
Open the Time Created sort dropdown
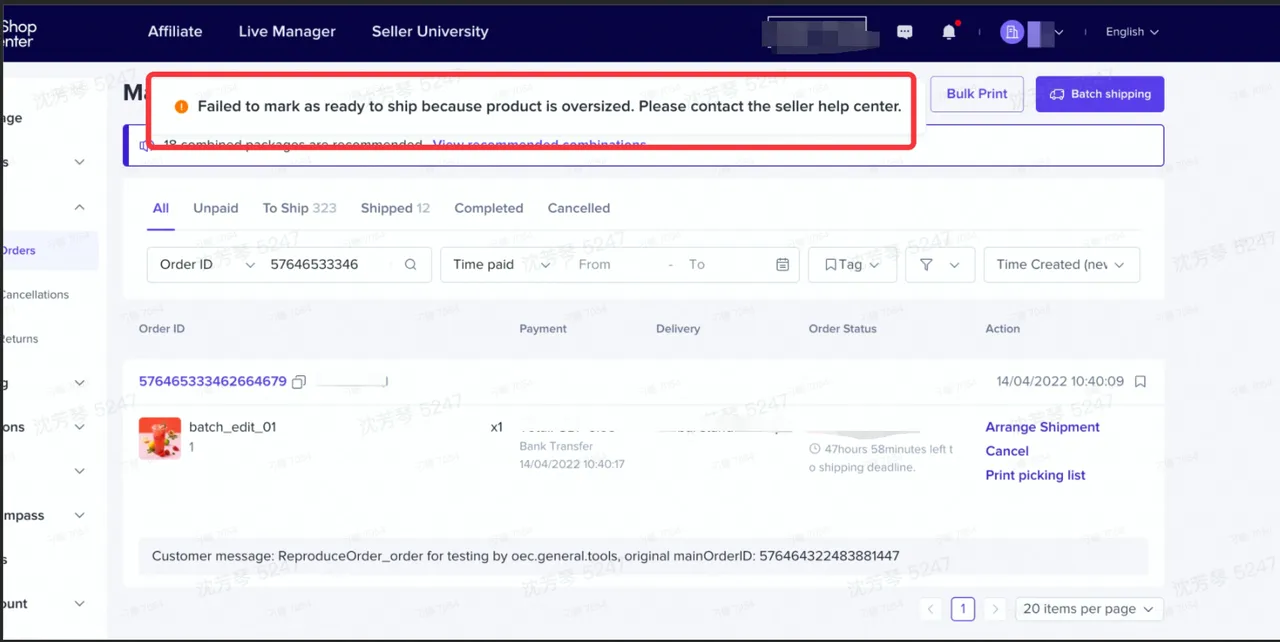1061,265
